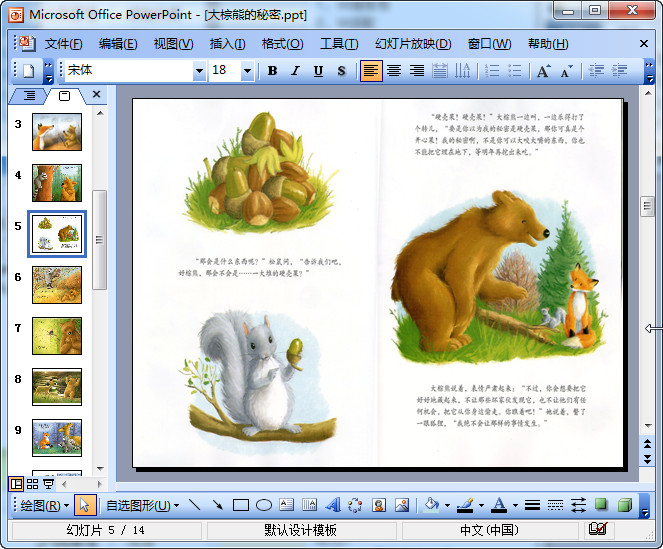Select the Rectangle tool
This screenshot has height=549, width=663.
241,505
